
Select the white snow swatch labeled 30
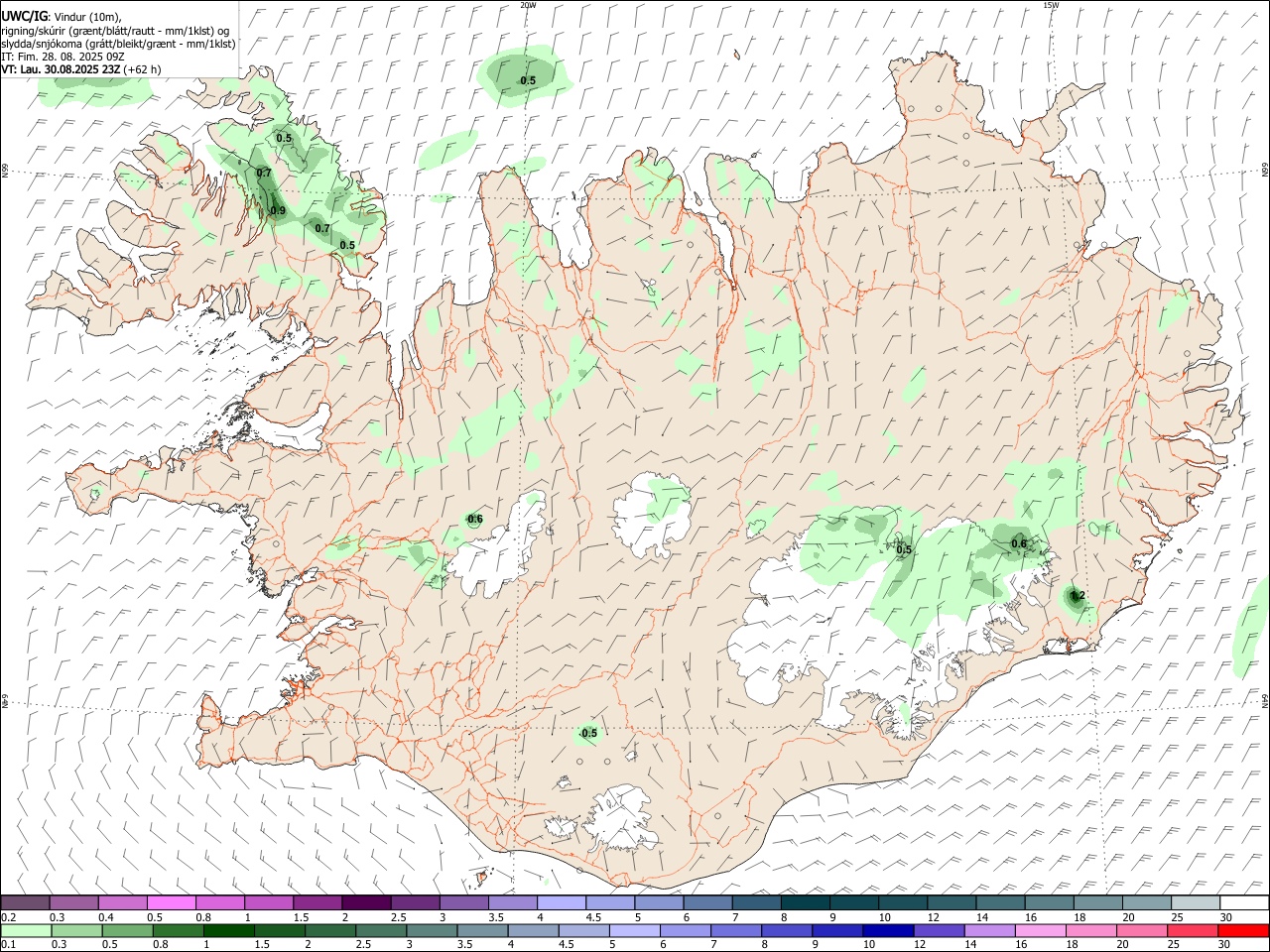coord(1243,902)
